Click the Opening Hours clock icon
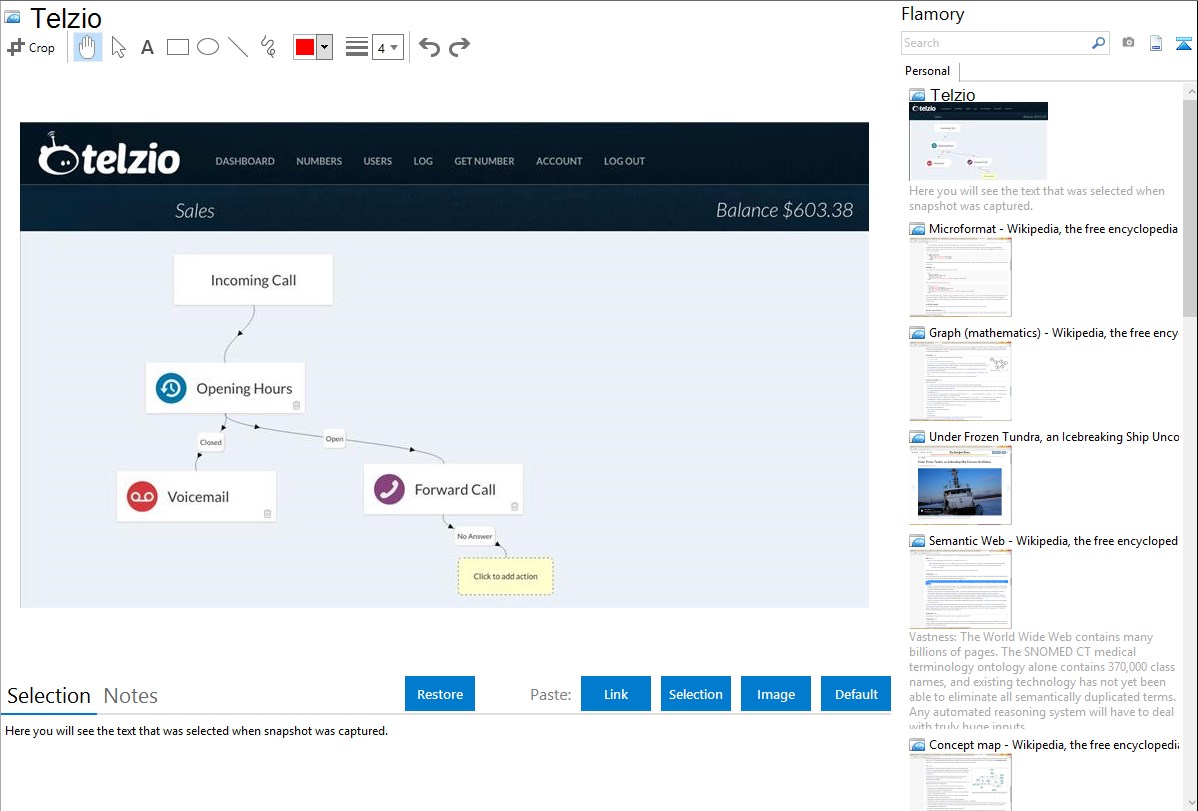The width and height of the screenshot is (1198, 811). (171, 388)
